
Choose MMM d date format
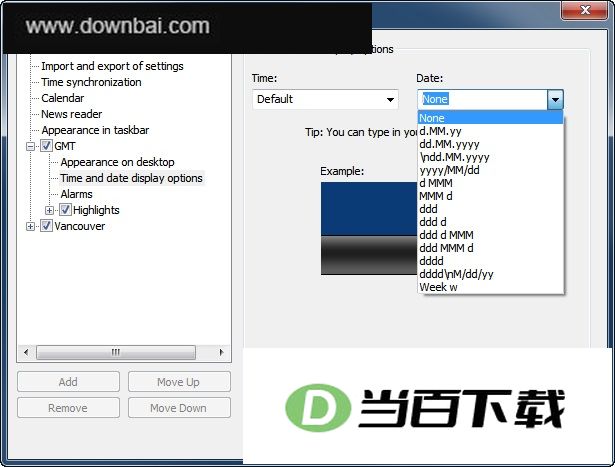click(x=491, y=196)
